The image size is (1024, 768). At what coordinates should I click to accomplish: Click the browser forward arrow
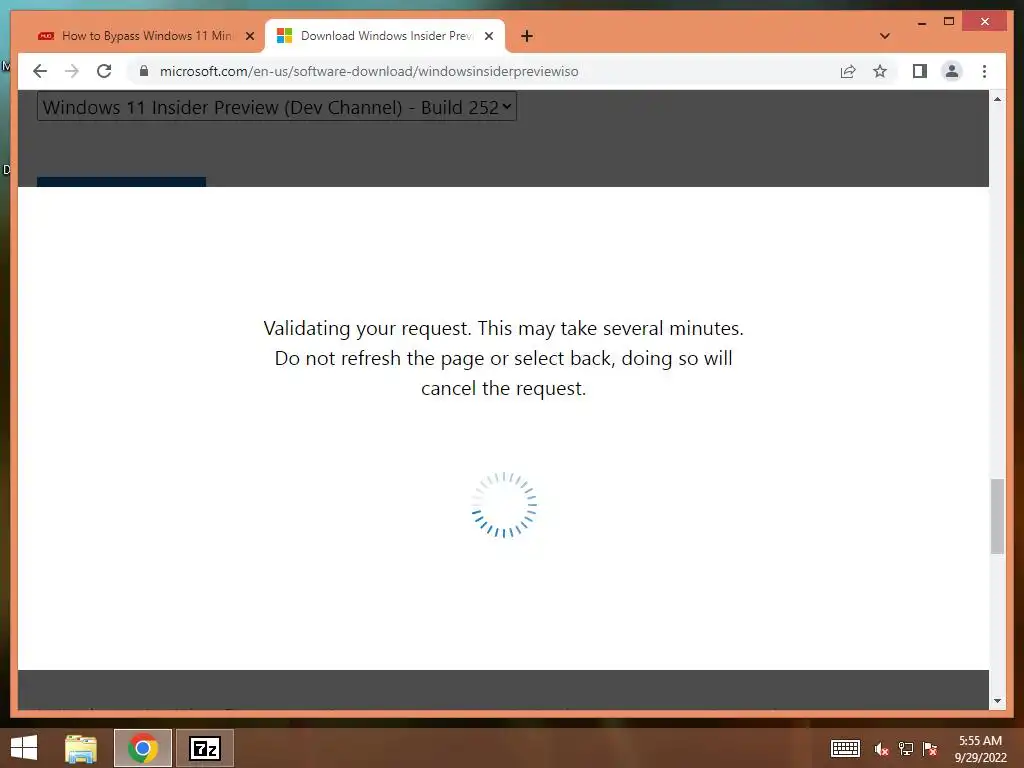click(x=72, y=71)
